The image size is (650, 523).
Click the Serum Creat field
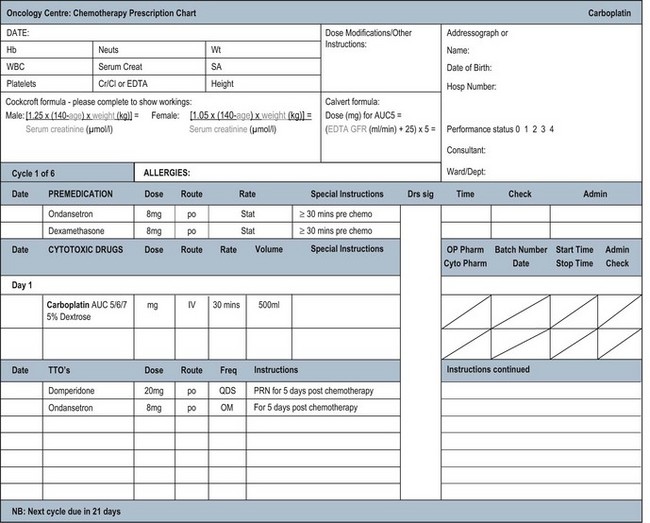click(148, 66)
